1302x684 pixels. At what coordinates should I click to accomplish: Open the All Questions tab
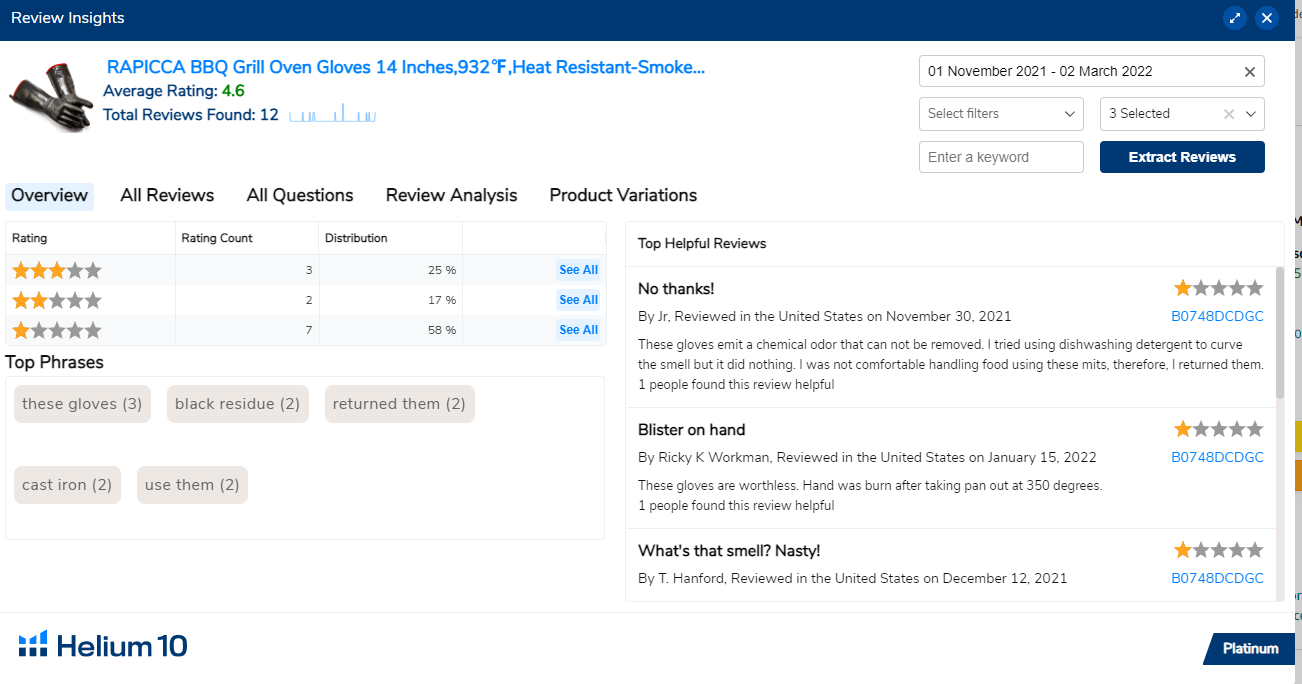click(300, 196)
